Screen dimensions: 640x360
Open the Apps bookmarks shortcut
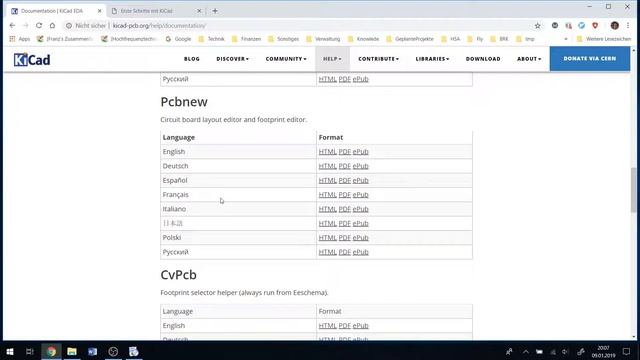coord(20,39)
